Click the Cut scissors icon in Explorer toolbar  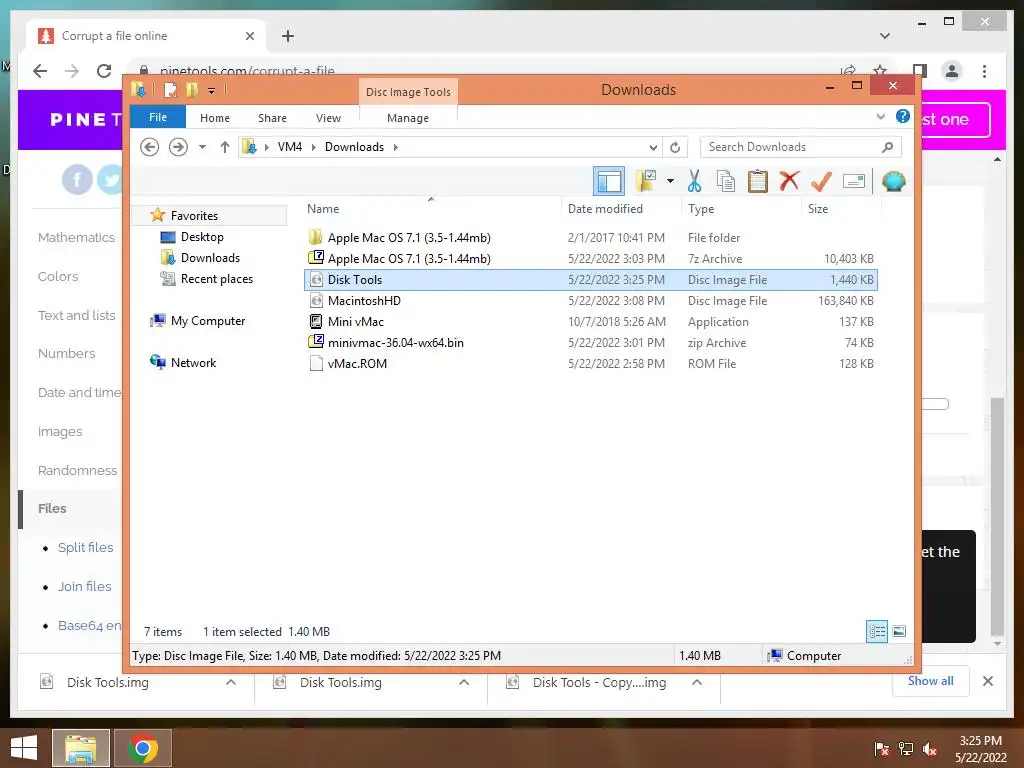pos(694,182)
